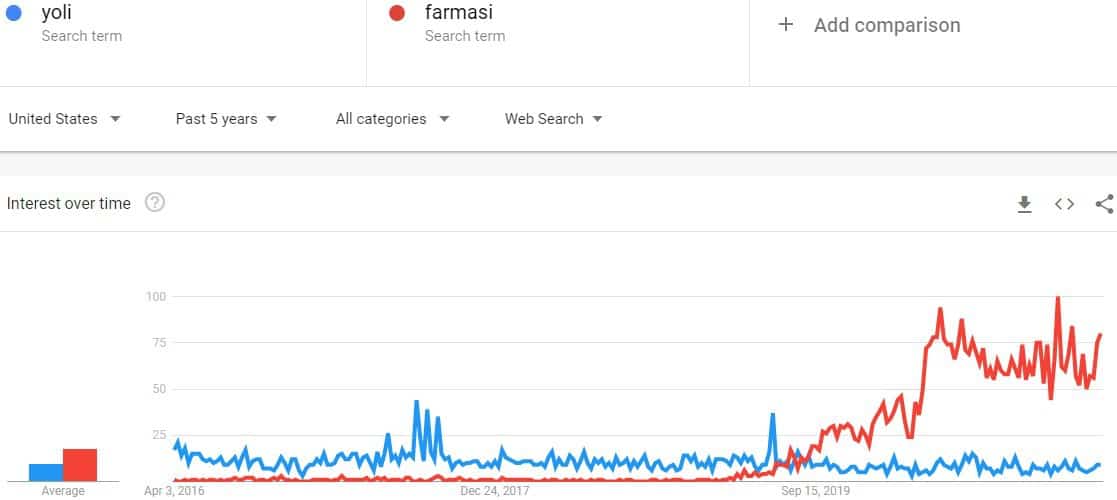Click the red Average bar
Screen dimensions: 1117x500
(80, 465)
